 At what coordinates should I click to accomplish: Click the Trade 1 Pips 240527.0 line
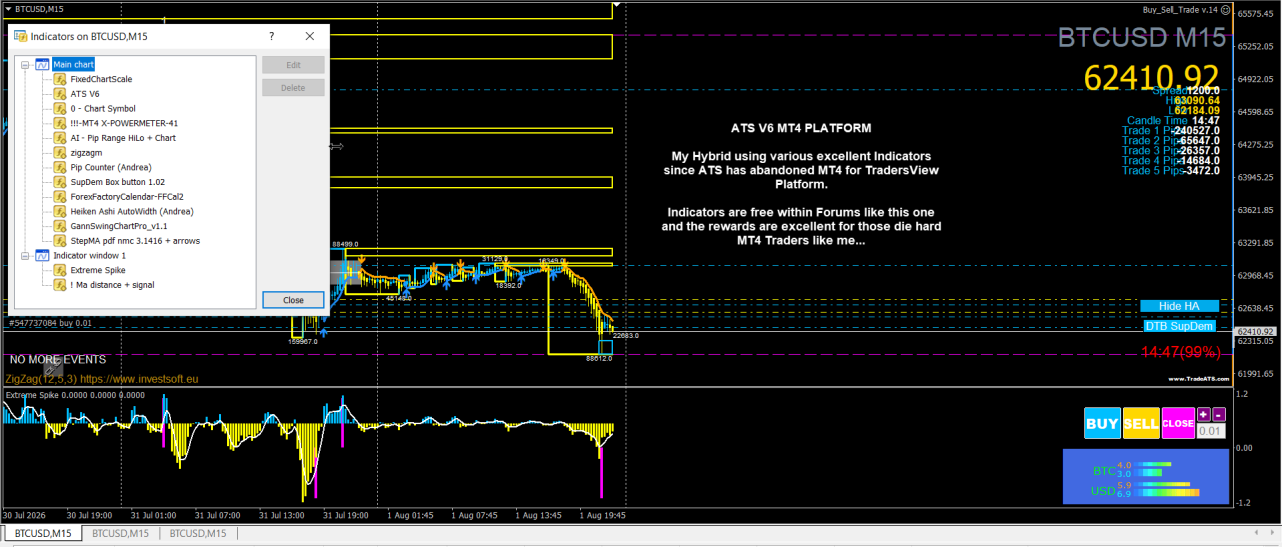click(1171, 130)
